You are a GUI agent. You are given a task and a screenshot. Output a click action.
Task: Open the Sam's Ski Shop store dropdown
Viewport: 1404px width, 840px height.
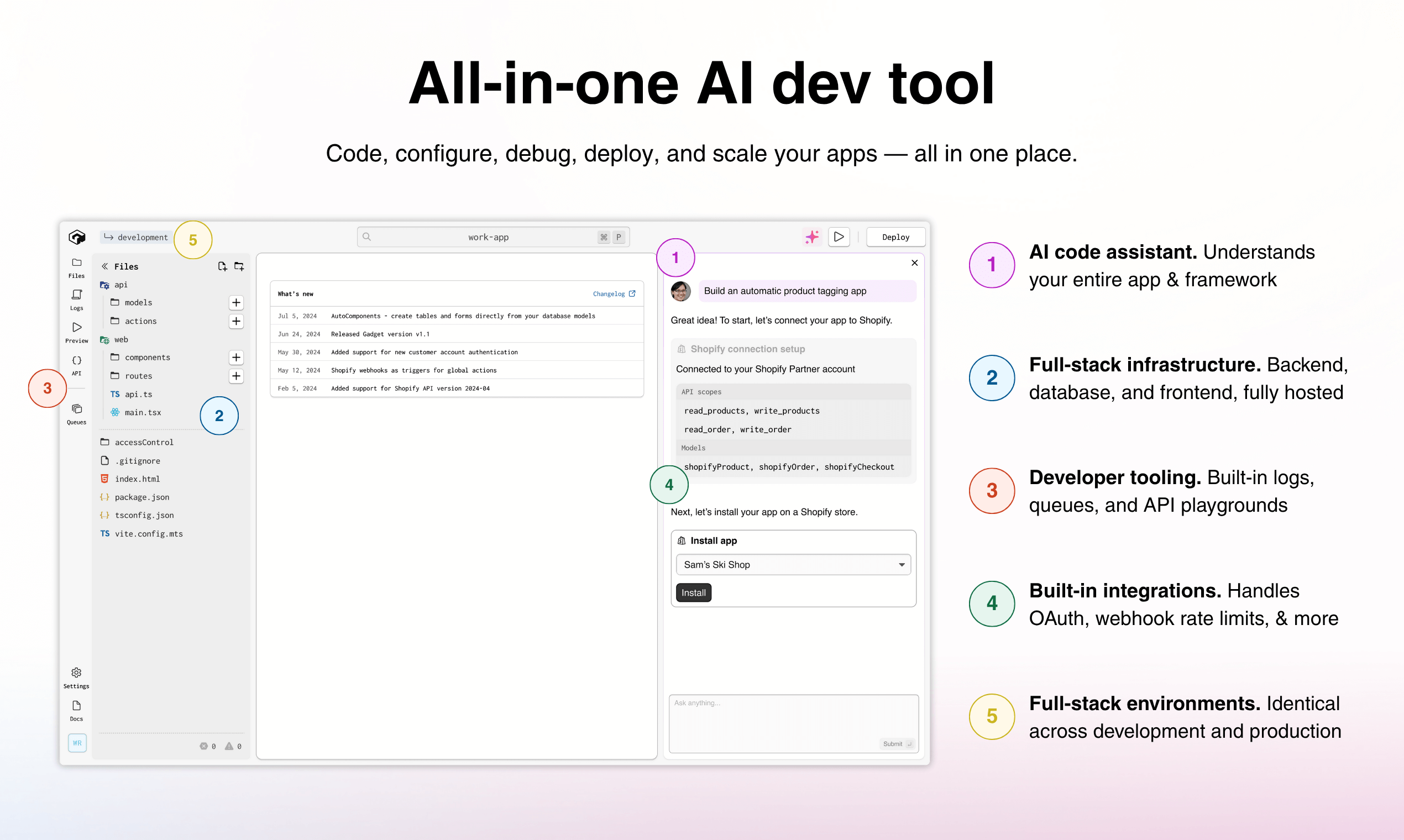[793, 564]
